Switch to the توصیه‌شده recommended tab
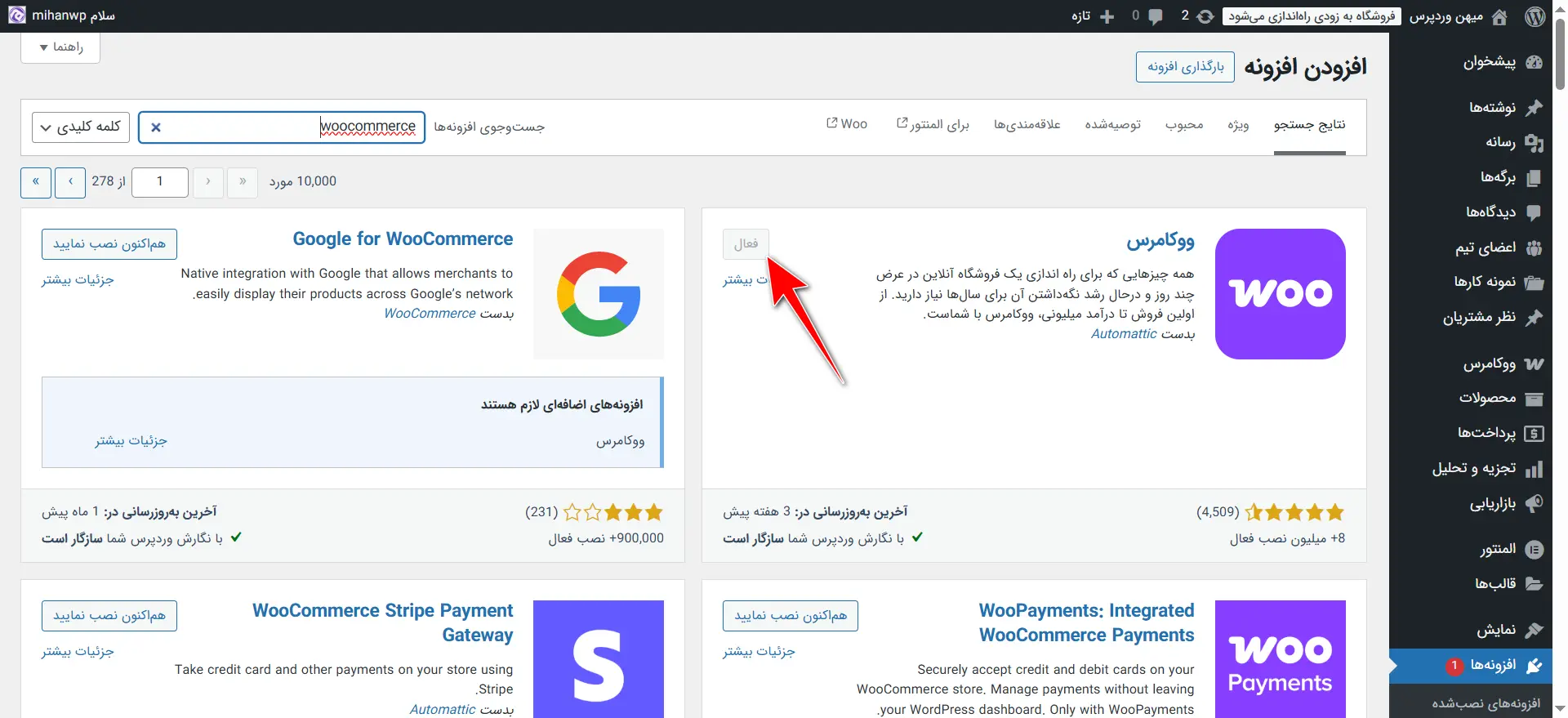This screenshot has width=1568, height=718. 1112,125
